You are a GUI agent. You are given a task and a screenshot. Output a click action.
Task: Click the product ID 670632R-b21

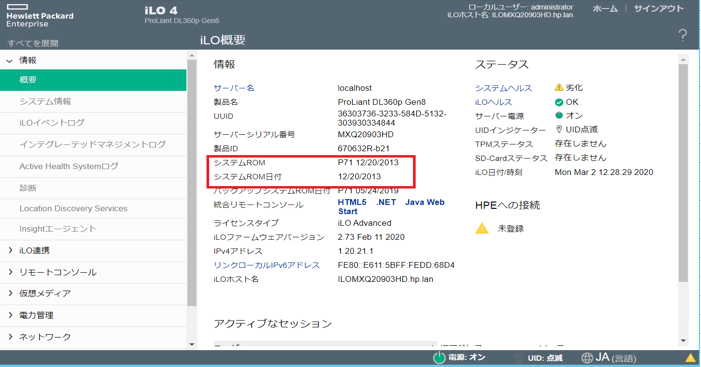click(363, 148)
